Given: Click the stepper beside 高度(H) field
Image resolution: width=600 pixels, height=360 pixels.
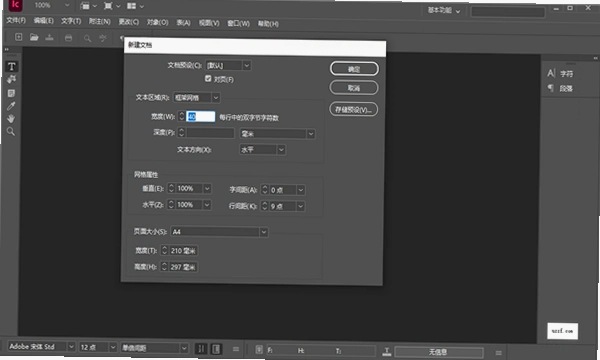Looking at the screenshot, I should coord(164,266).
